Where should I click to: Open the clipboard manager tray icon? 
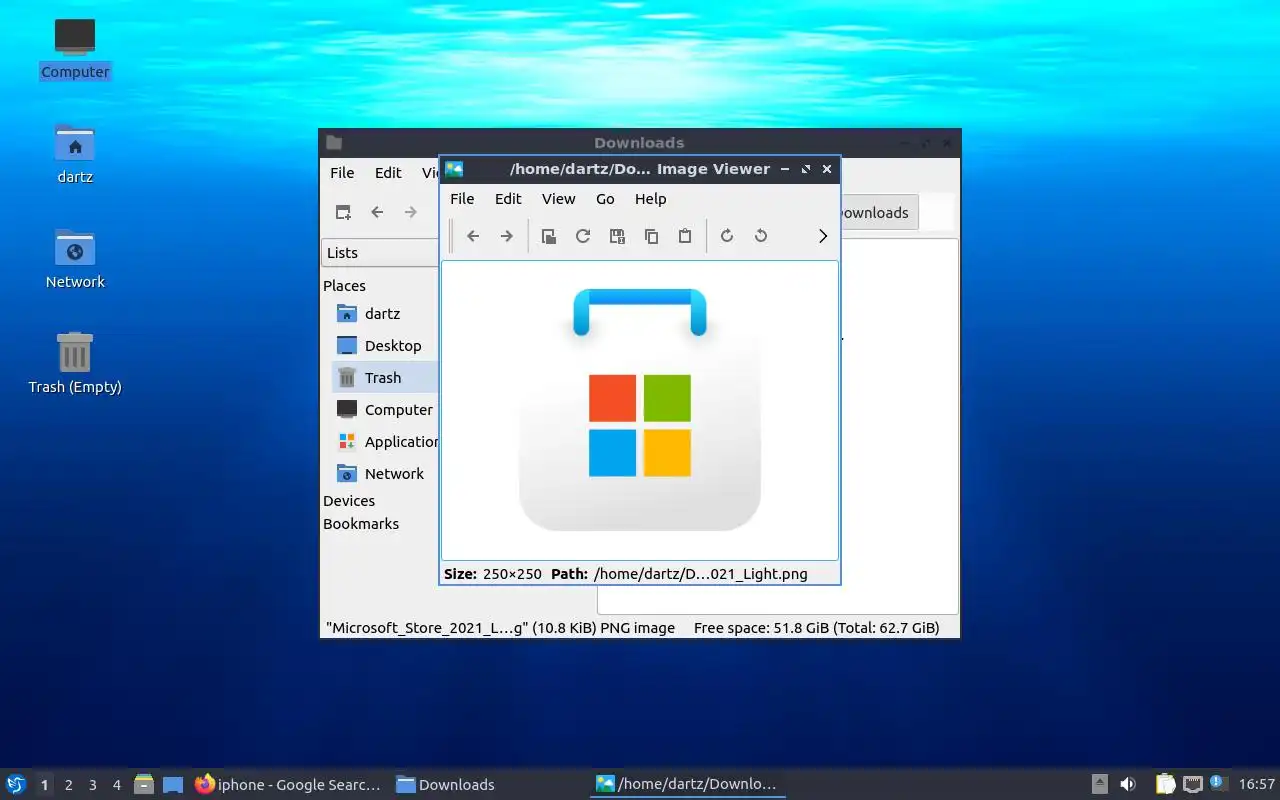tap(1165, 784)
